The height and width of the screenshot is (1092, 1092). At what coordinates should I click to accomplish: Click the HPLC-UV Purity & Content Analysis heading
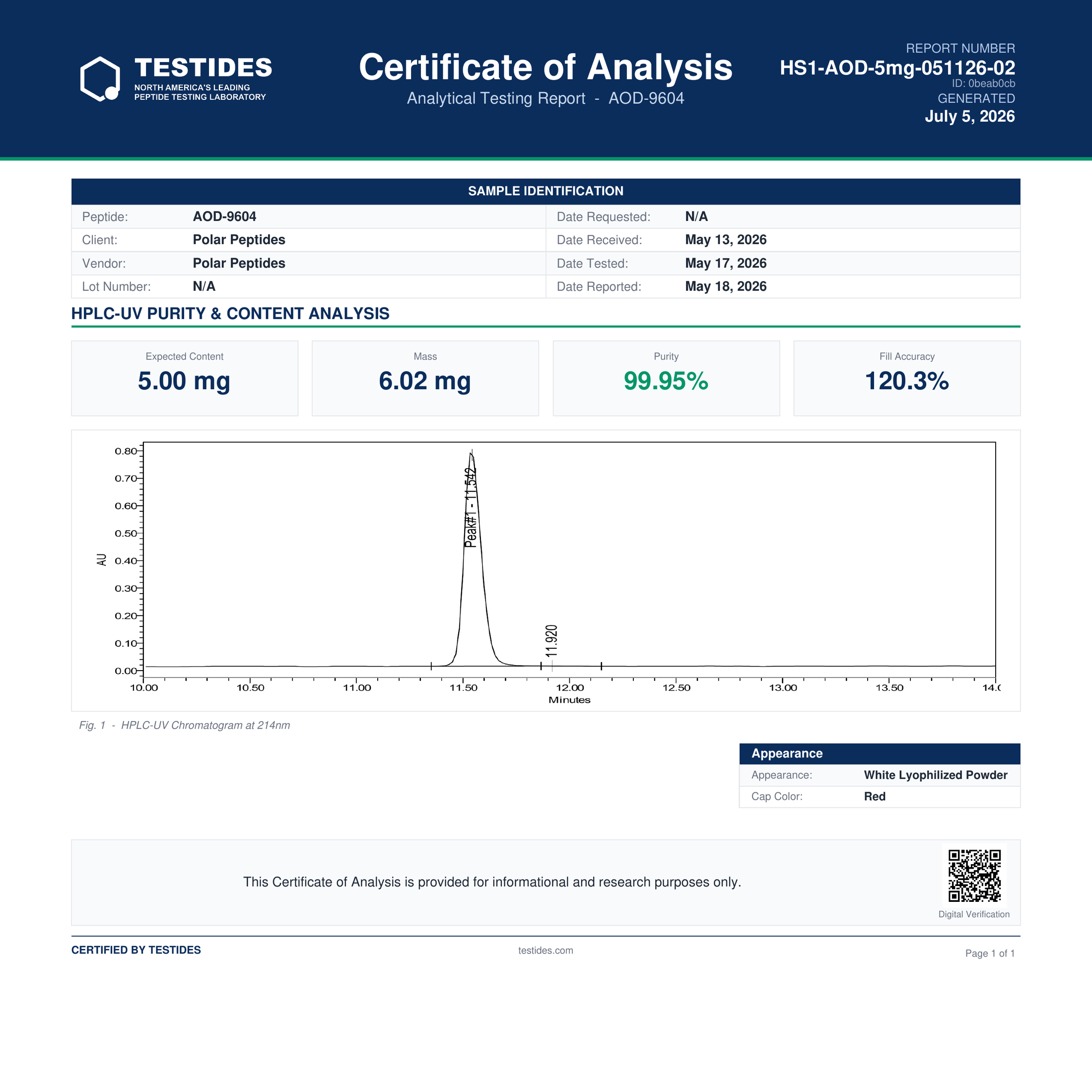(230, 314)
